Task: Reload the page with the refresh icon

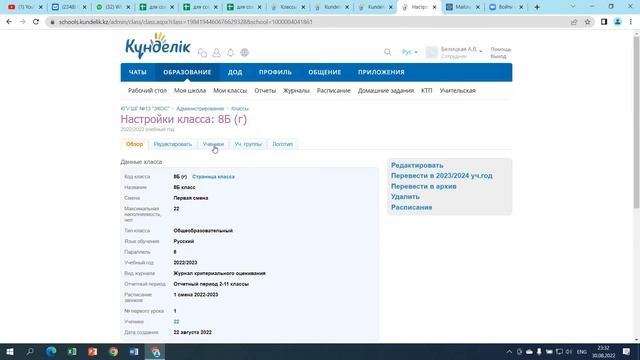Action: click(36, 22)
